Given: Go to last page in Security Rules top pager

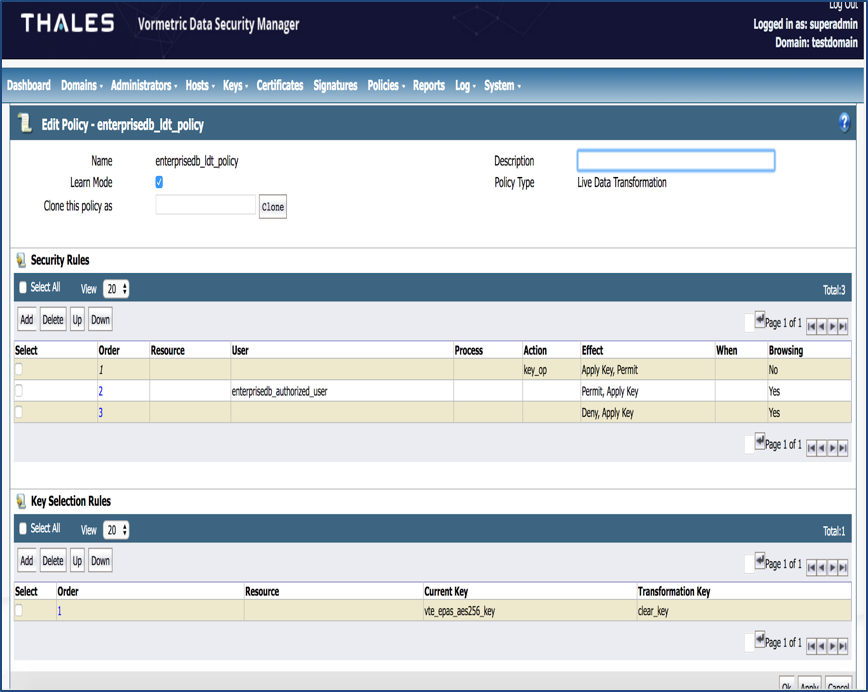Looking at the screenshot, I should (x=843, y=326).
